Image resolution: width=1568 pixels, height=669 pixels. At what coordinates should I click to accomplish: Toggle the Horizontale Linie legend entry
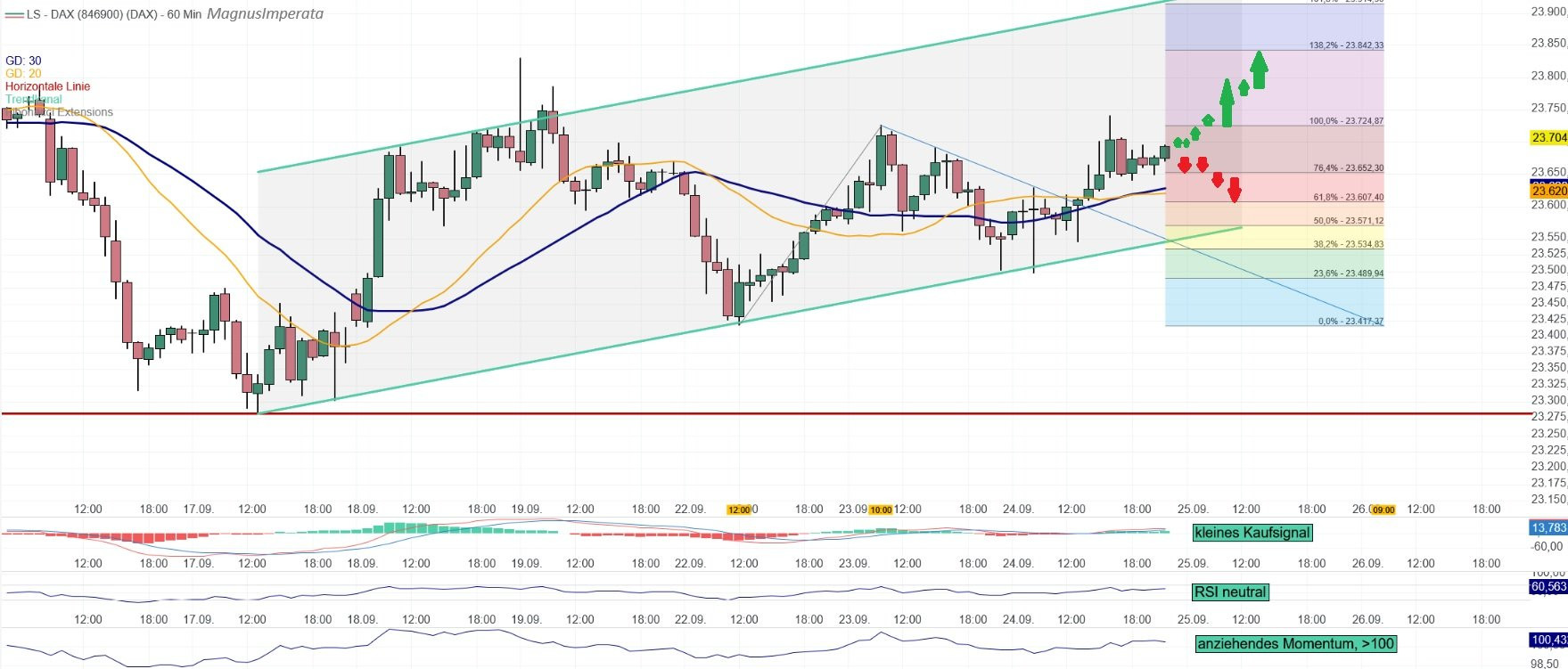[47, 86]
